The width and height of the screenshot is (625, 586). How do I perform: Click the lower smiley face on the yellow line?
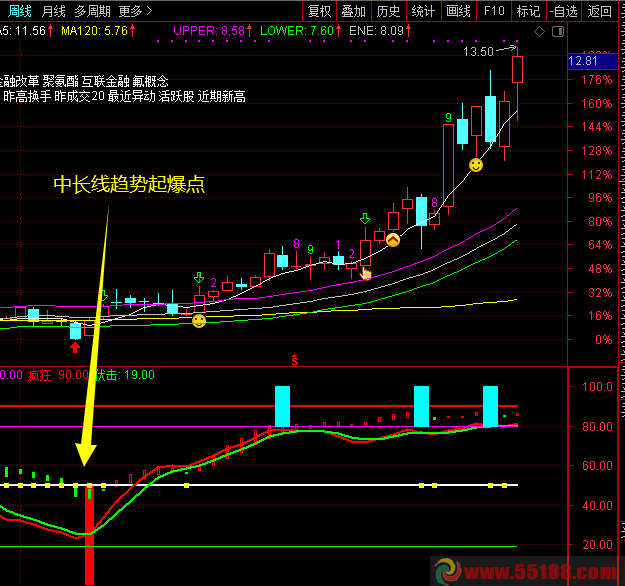pyautogui.click(x=199, y=321)
